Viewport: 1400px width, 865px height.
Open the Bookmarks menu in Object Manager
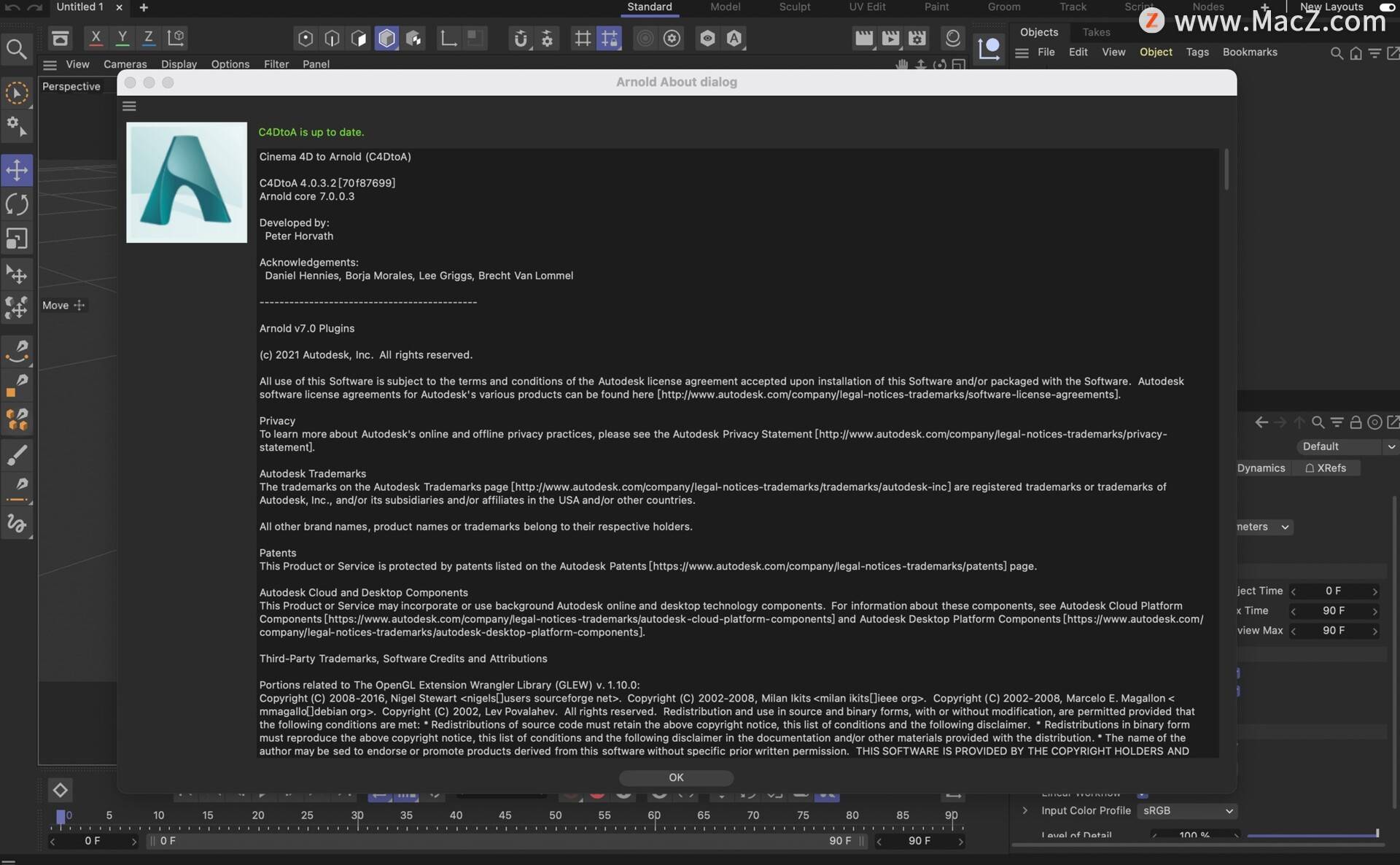[1250, 53]
